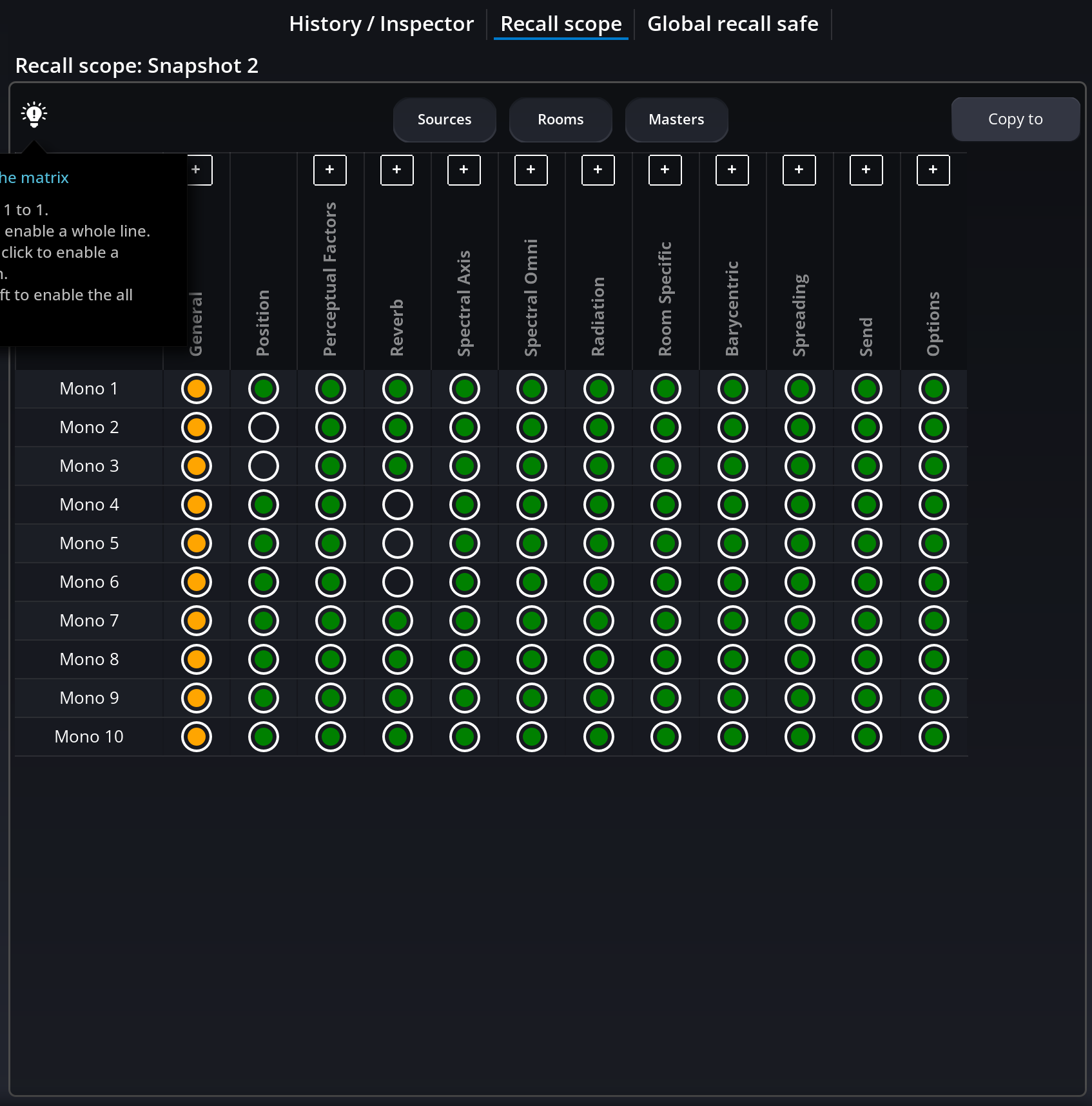Click the plus icon above Perceptual Factors
This screenshot has width=1092, height=1106.
pos(330,170)
